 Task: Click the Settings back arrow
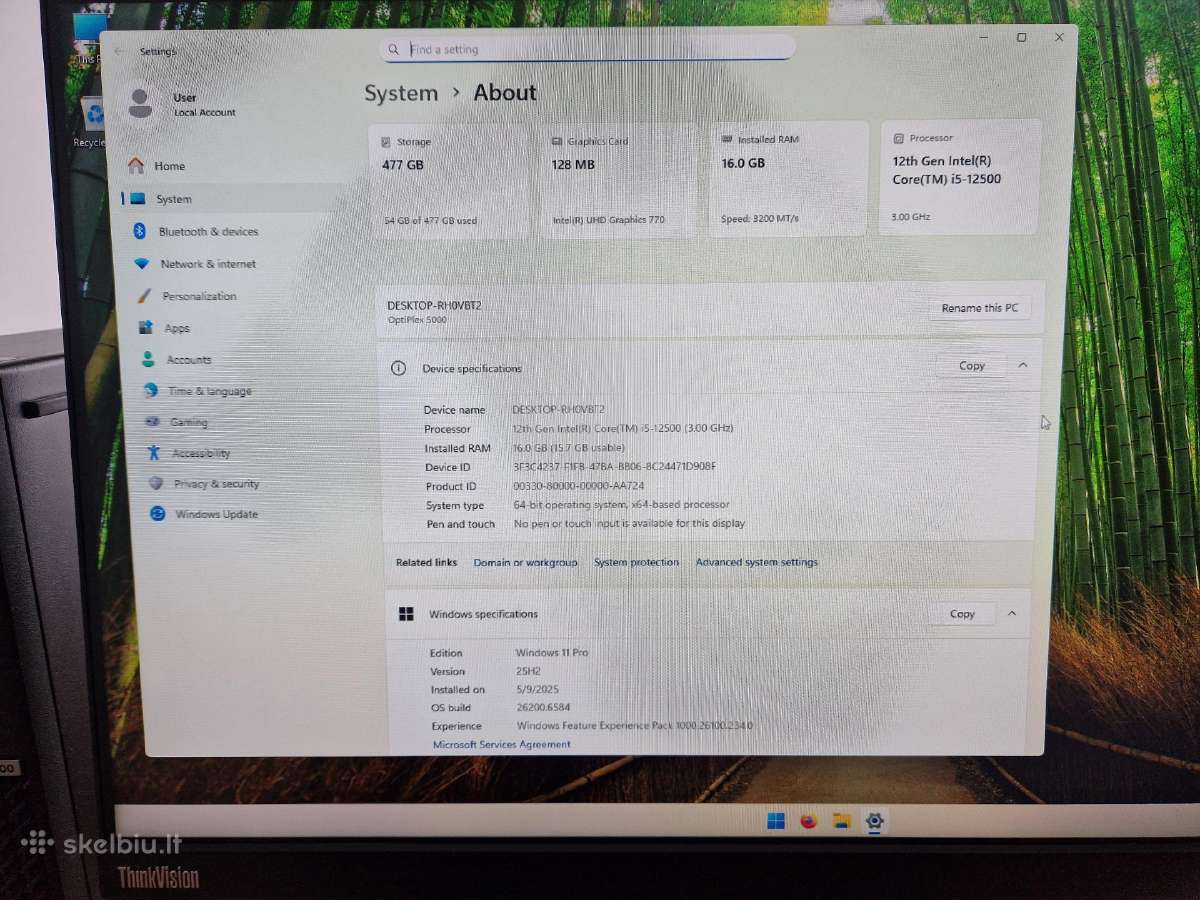pyautogui.click(x=119, y=51)
